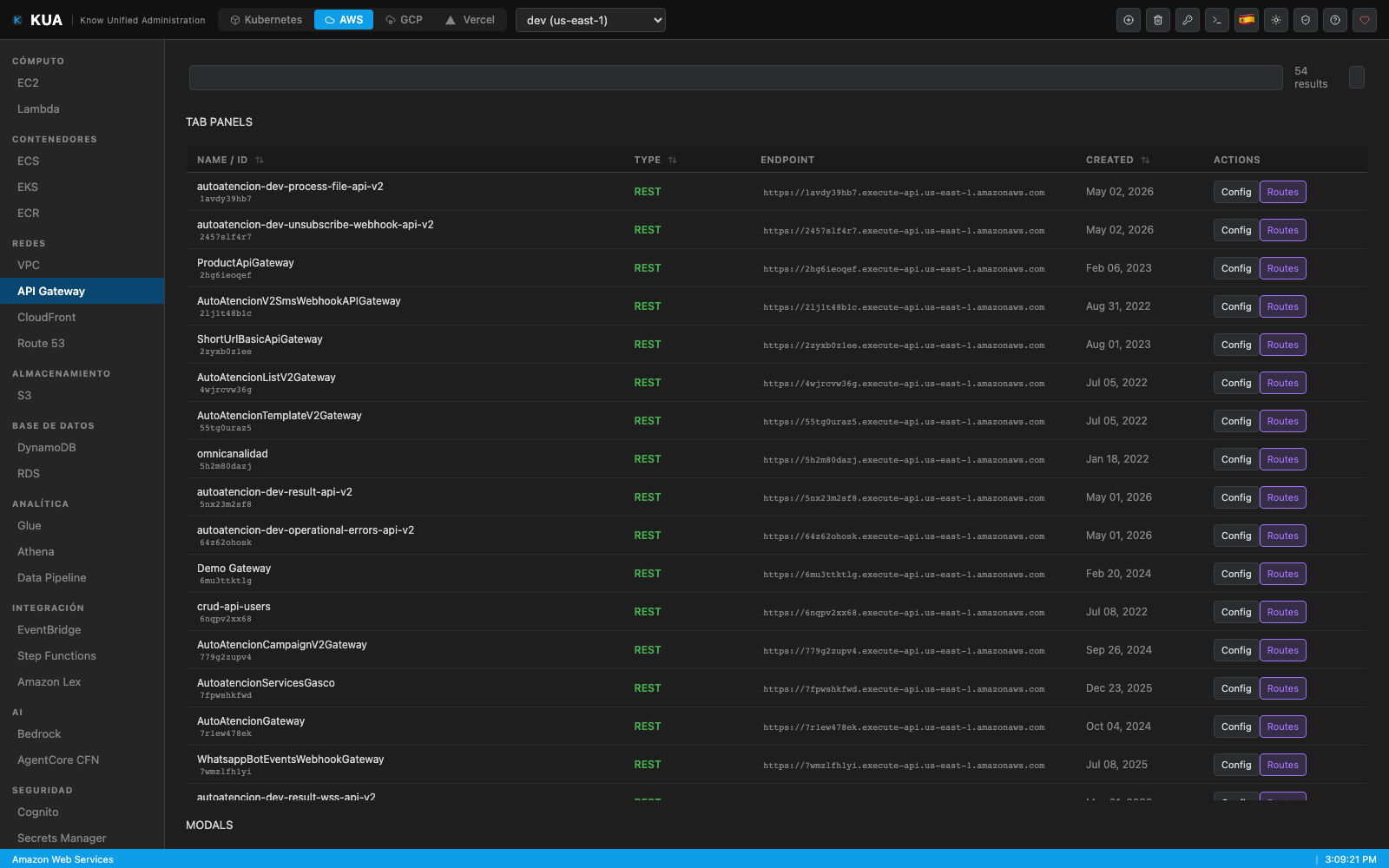View Routes for AutoatencionServicesGasco
Viewport: 1389px width, 868px height.
click(1282, 688)
